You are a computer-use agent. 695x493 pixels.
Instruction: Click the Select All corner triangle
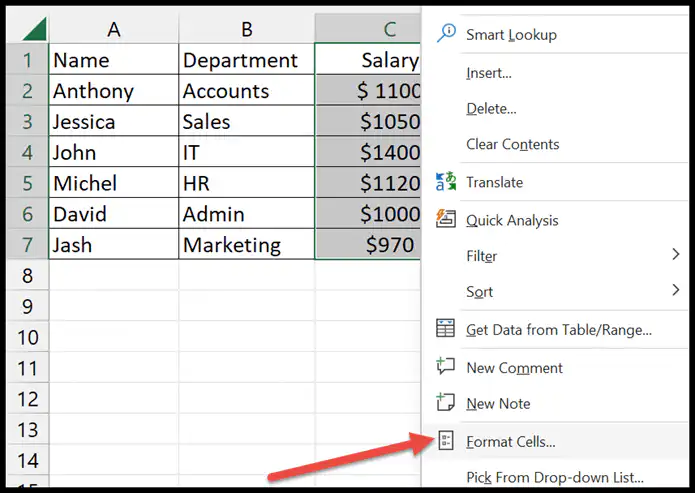point(33,29)
